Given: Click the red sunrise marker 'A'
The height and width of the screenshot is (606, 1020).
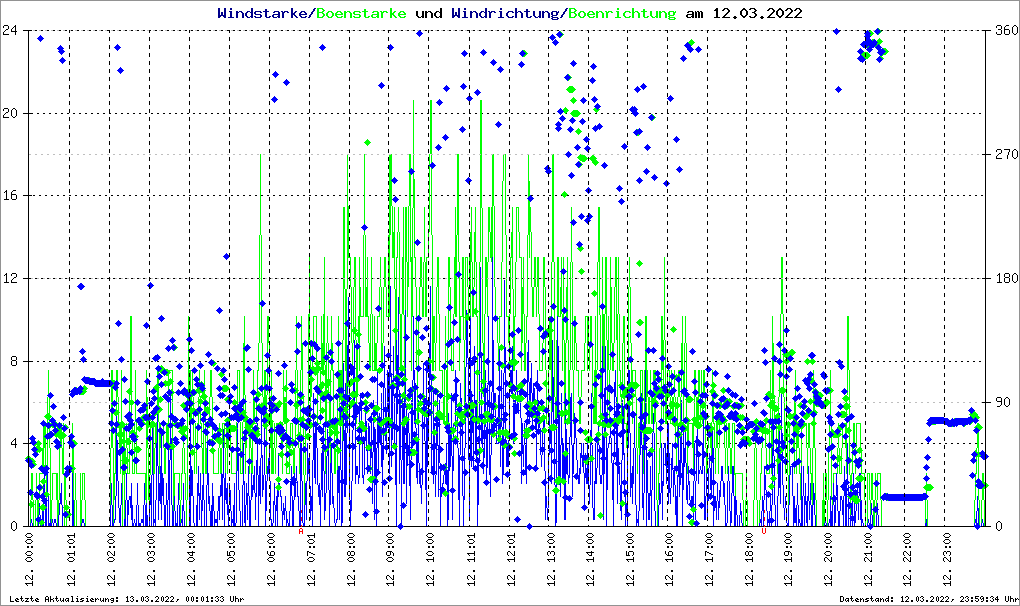Looking at the screenshot, I should pos(301,531).
